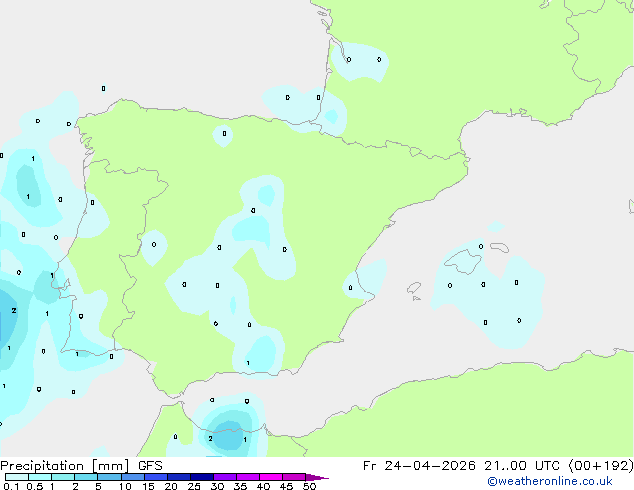This screenshot has width=634, height=490.
Task: Click the '20' legend label
Action: pos(171,486)
